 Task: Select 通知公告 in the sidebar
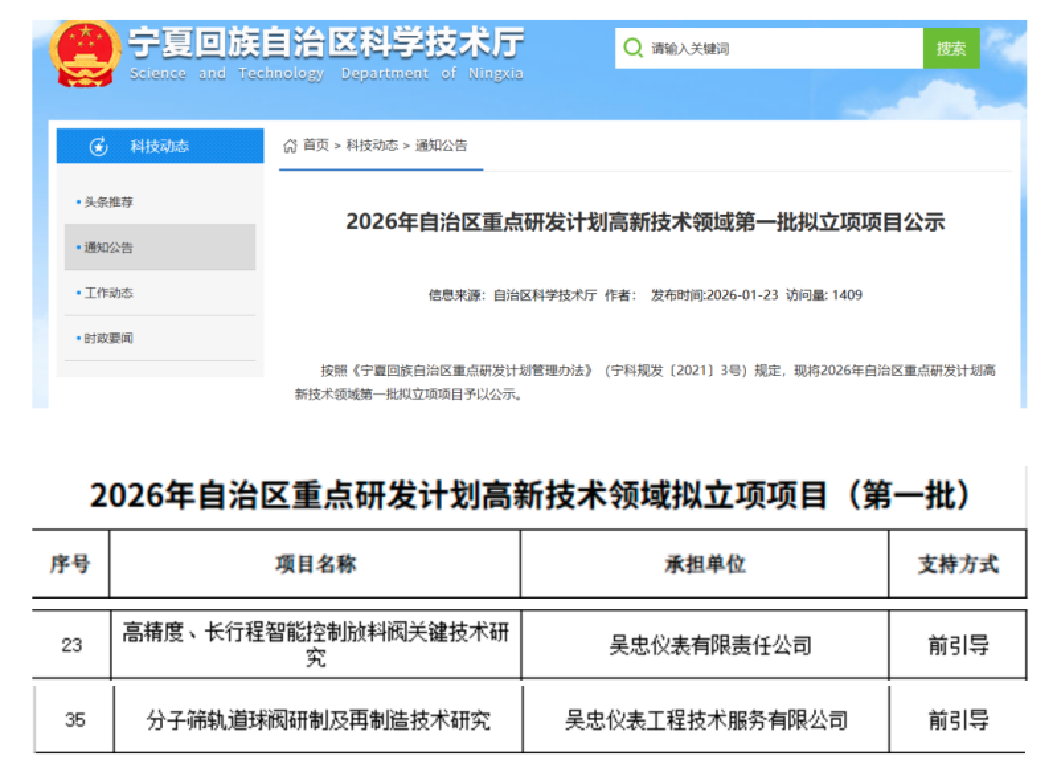click(x=109, y=247)
